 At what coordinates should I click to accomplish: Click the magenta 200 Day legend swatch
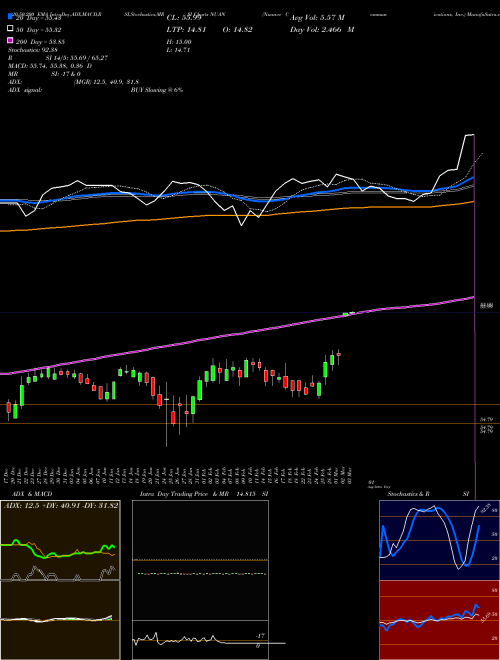pyautogui.click(x=10, y=41)
